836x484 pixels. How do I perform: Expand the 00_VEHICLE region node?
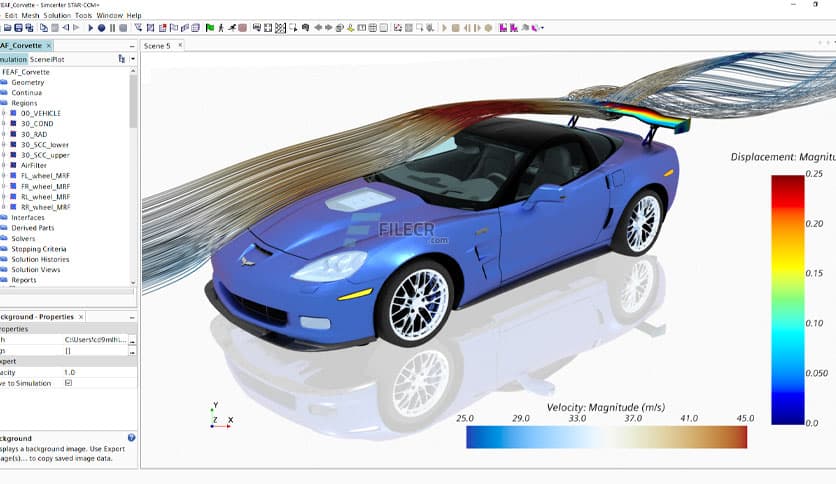tap(4, 113)
